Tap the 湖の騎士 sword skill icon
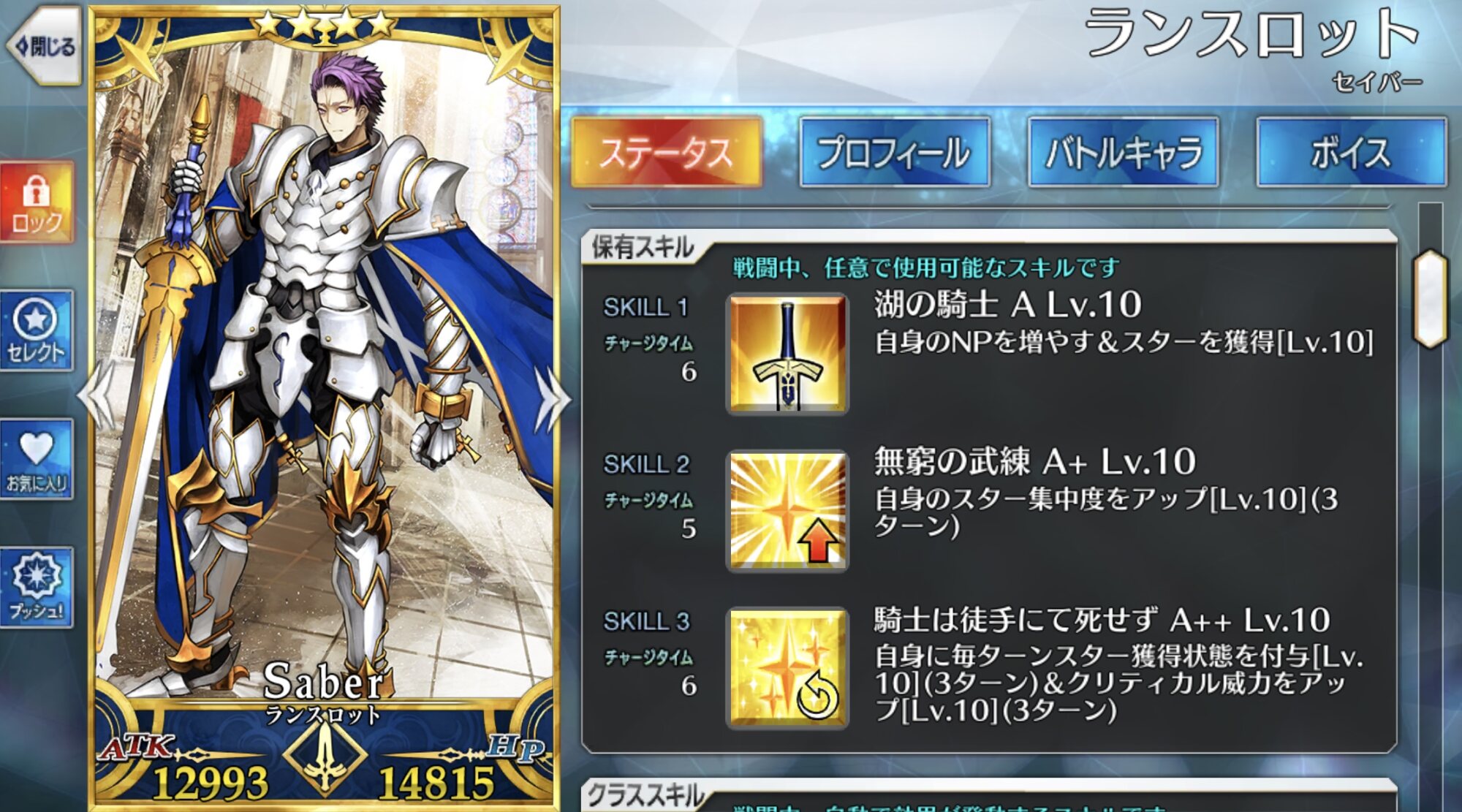The width and height of the screenshot is (1462, 812). [787, 354]
